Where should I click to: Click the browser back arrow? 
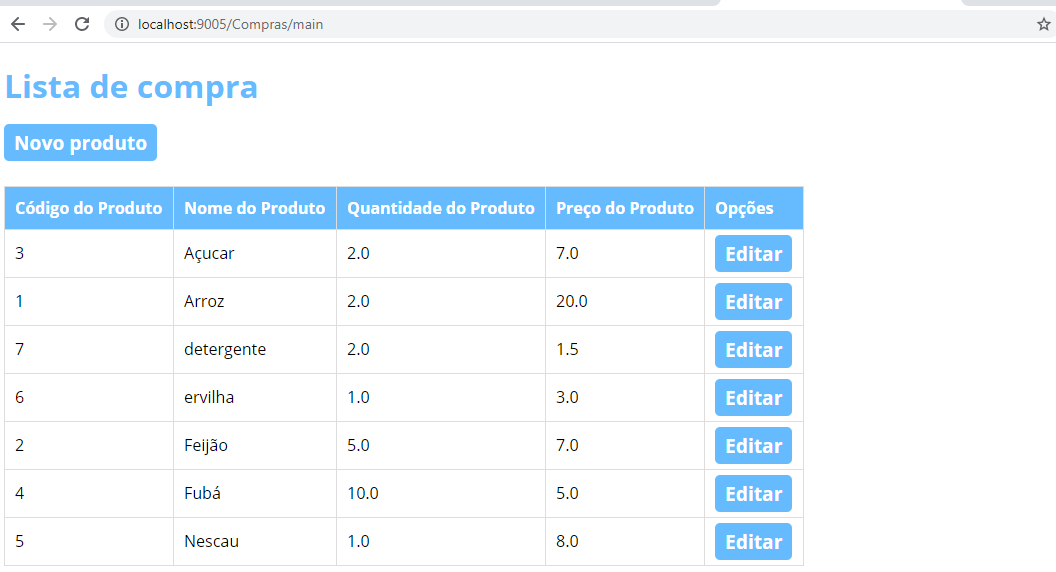tap(17, 24)
